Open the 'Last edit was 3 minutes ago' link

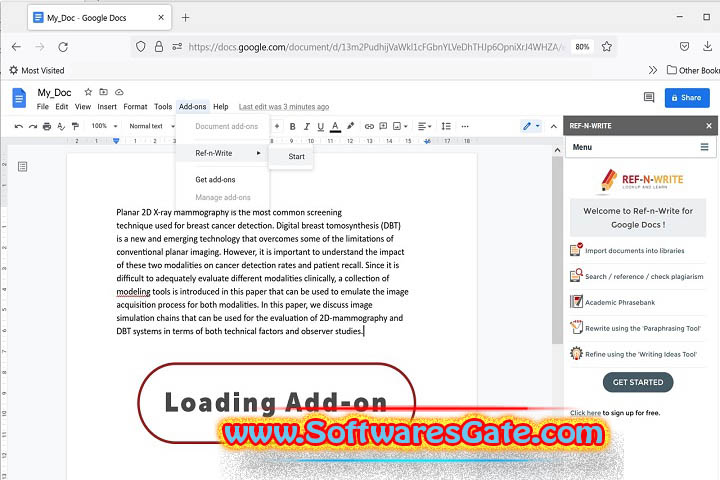[x=284, y=107]
